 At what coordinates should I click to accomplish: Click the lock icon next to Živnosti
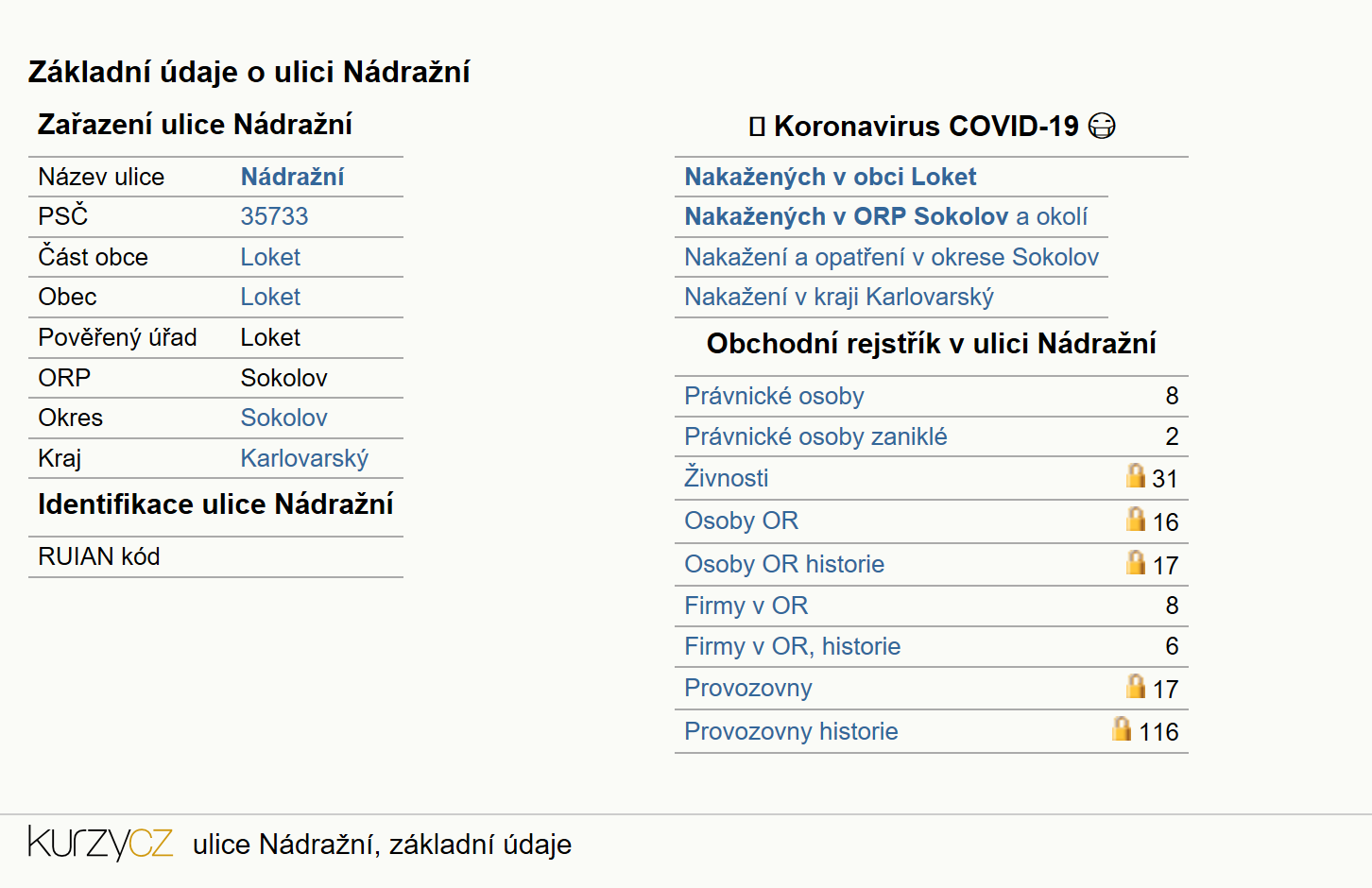coord(1135,475)
